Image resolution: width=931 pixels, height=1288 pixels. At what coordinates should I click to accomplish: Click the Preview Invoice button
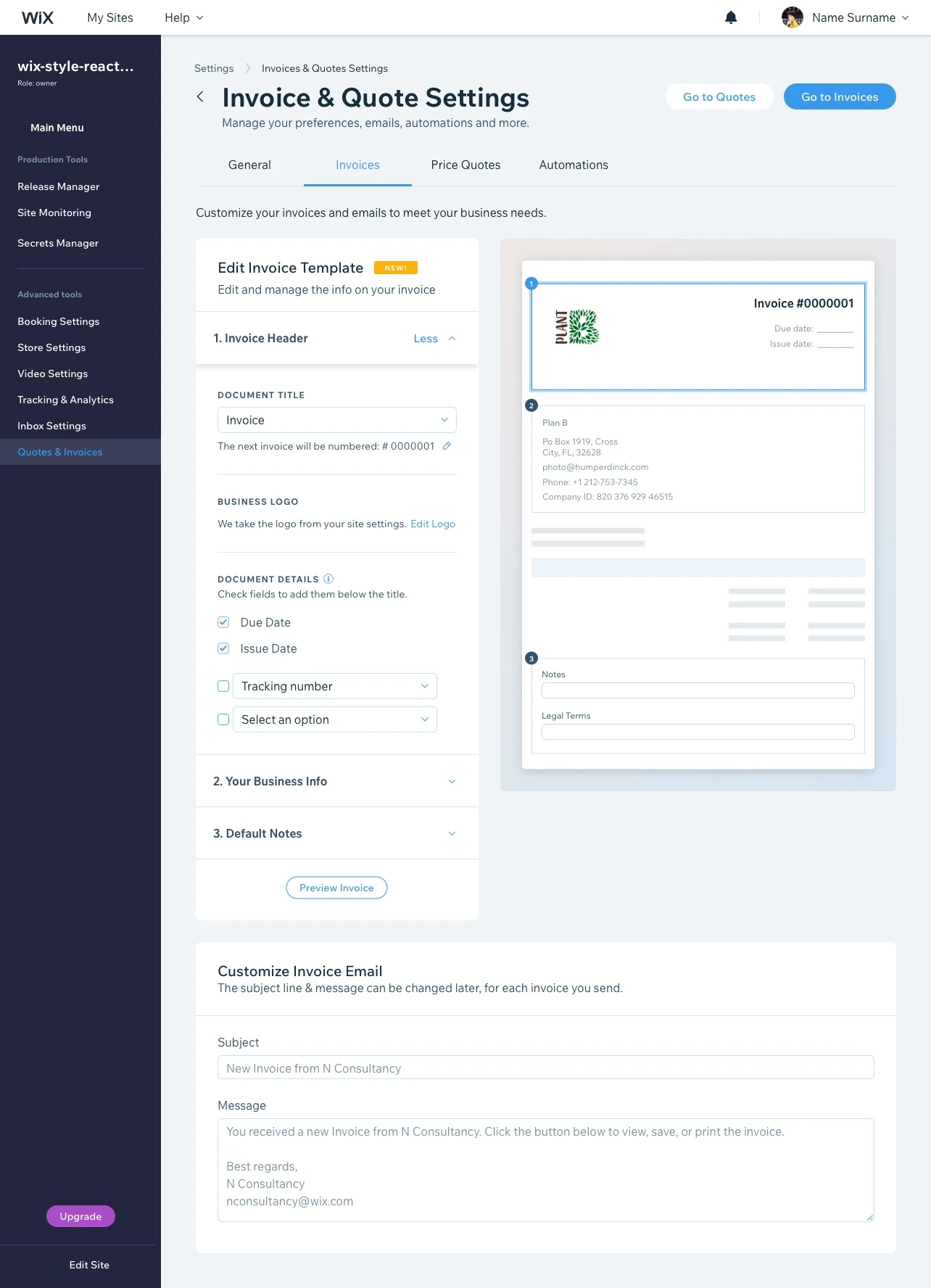(336, 888)
